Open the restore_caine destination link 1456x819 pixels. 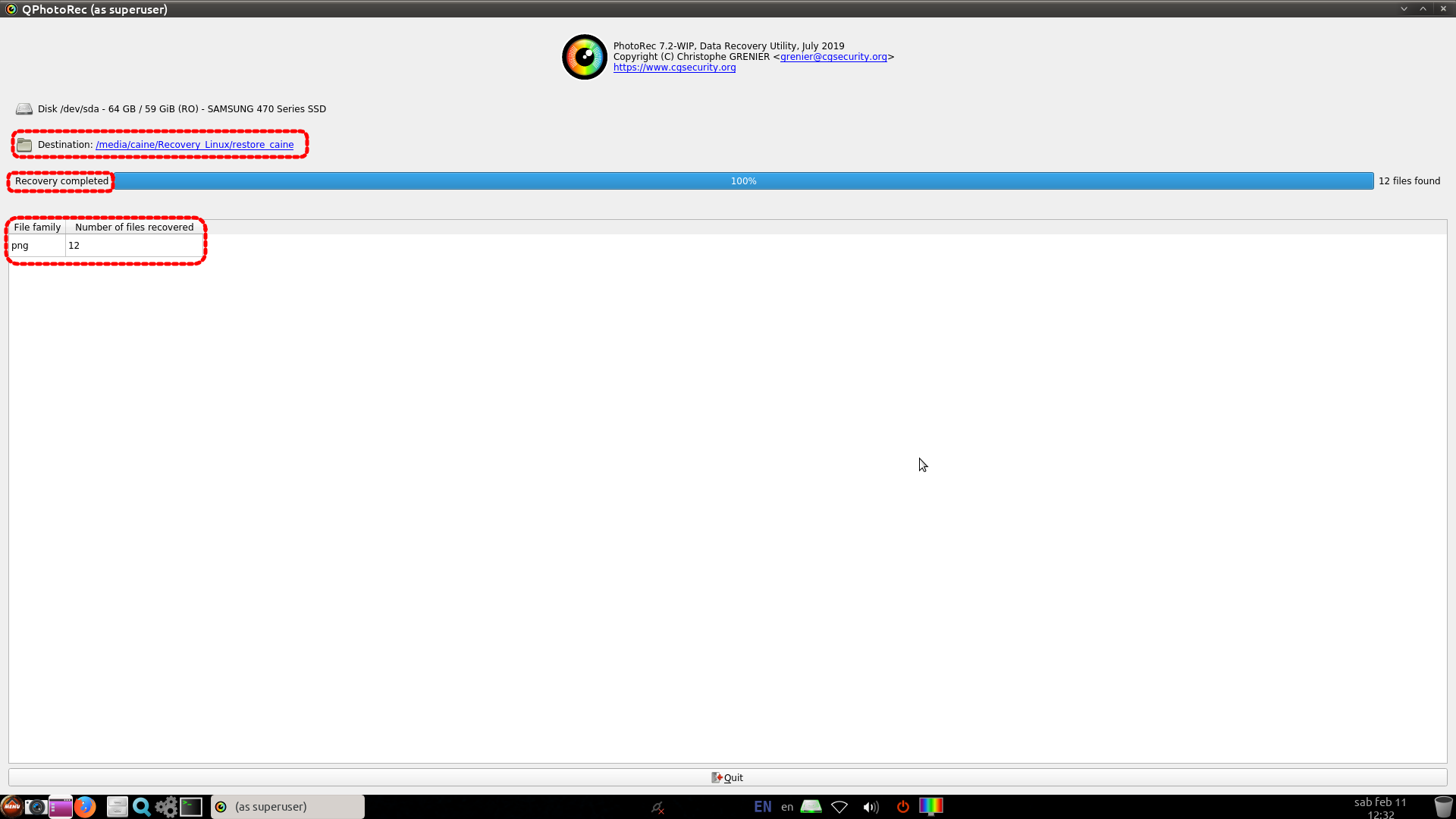[x=194, y=145]
